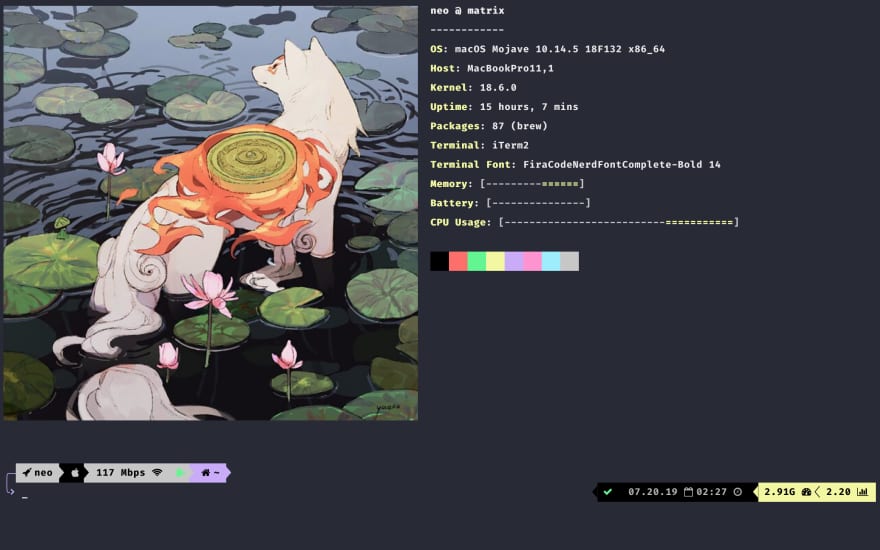
Task: Click the 'Packages:' label
Action: click(x=458, y=126)
